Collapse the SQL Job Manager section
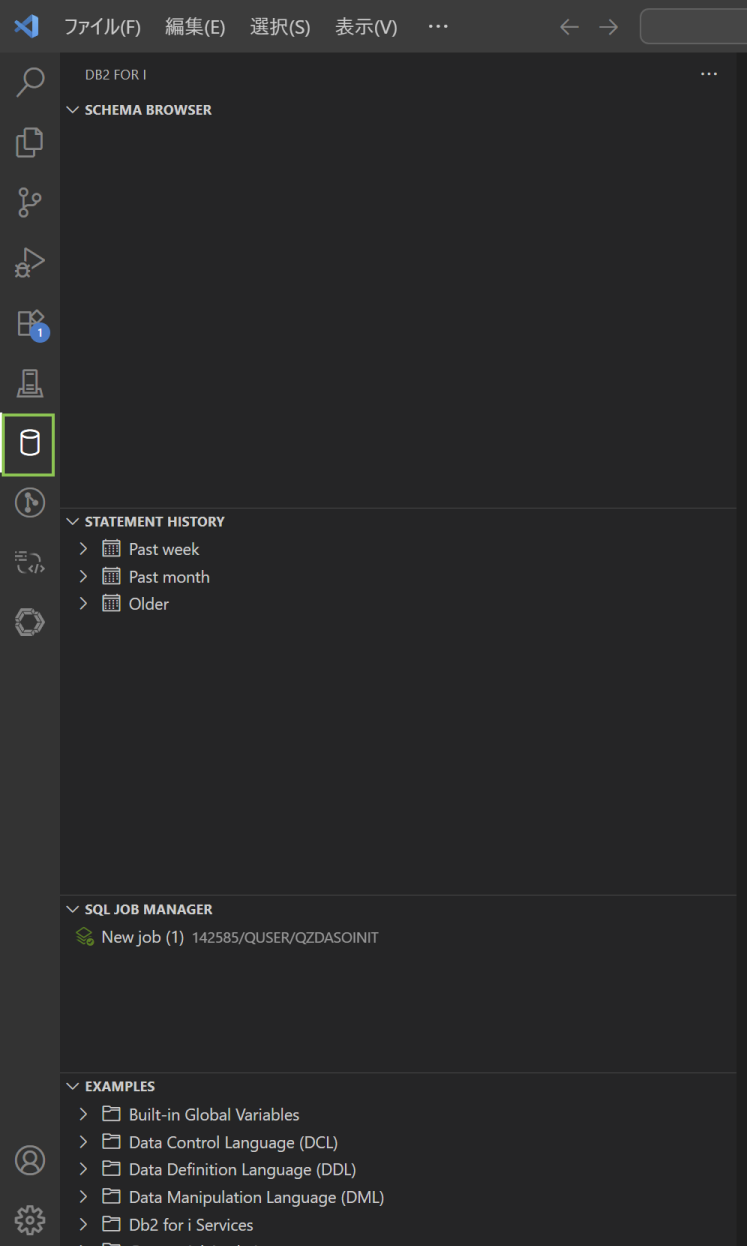Viewport: 747px width, 1246px height. [x=72, y=910]
